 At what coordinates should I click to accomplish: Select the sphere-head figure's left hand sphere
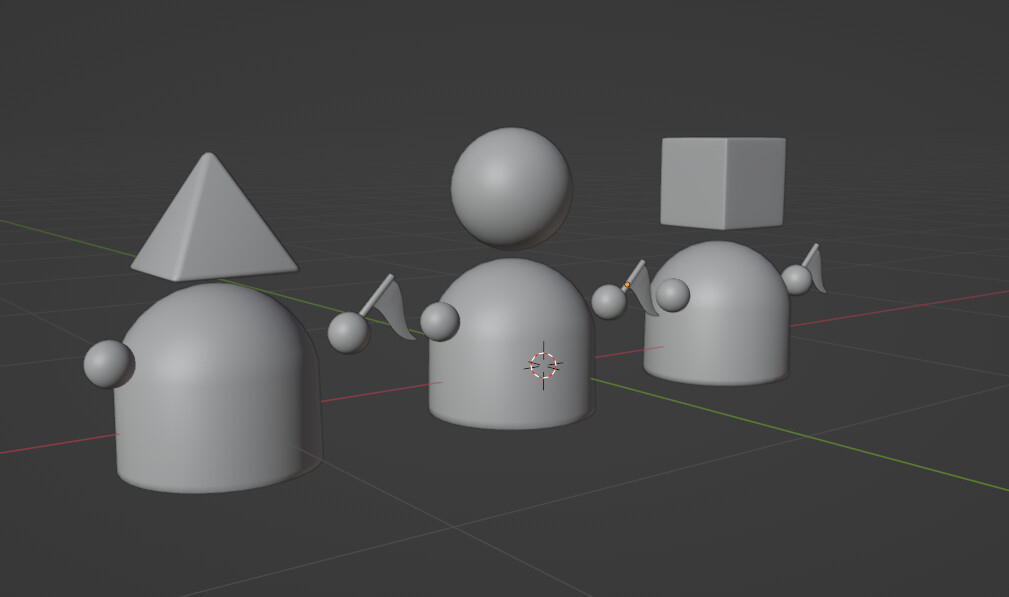tap(439, 321)
